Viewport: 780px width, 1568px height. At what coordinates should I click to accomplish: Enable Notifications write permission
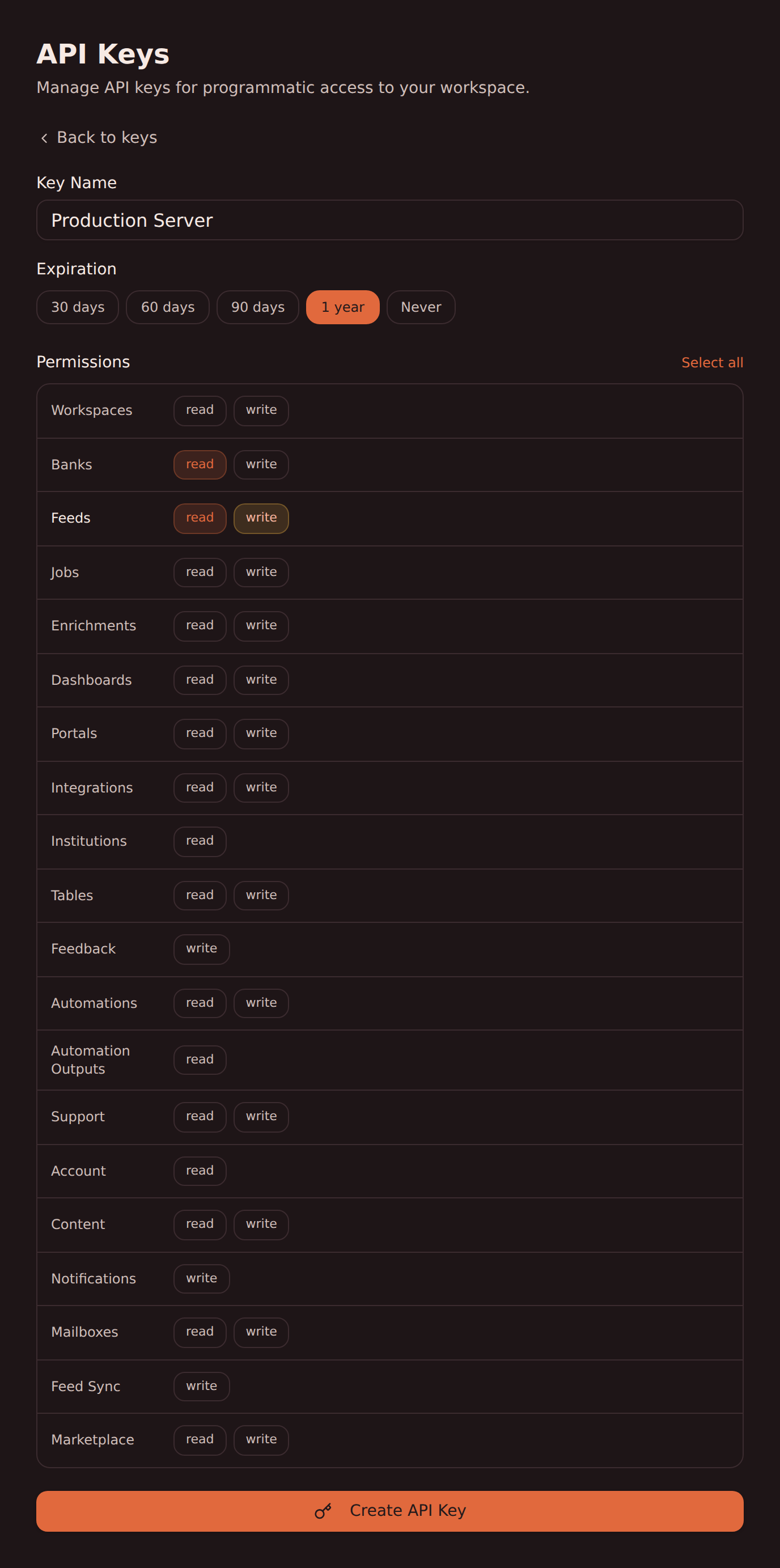tap(202, 1278)
